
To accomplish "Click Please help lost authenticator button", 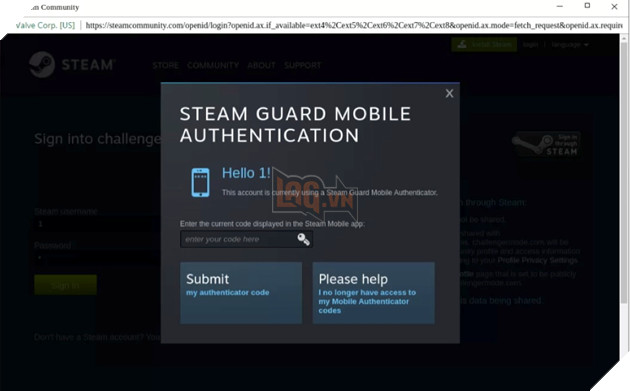I will point(374,293).
